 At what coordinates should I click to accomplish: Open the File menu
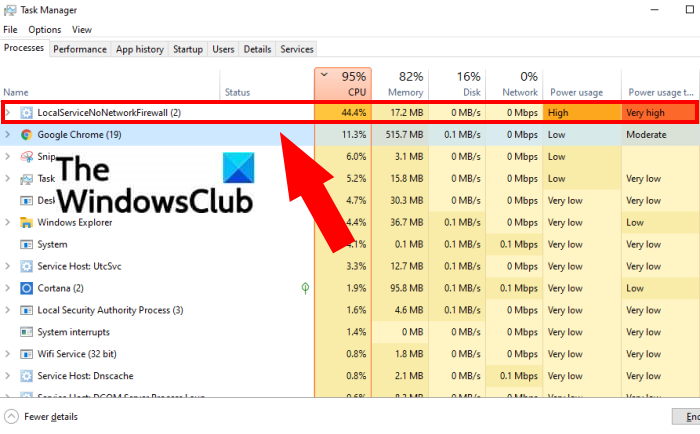10,29
